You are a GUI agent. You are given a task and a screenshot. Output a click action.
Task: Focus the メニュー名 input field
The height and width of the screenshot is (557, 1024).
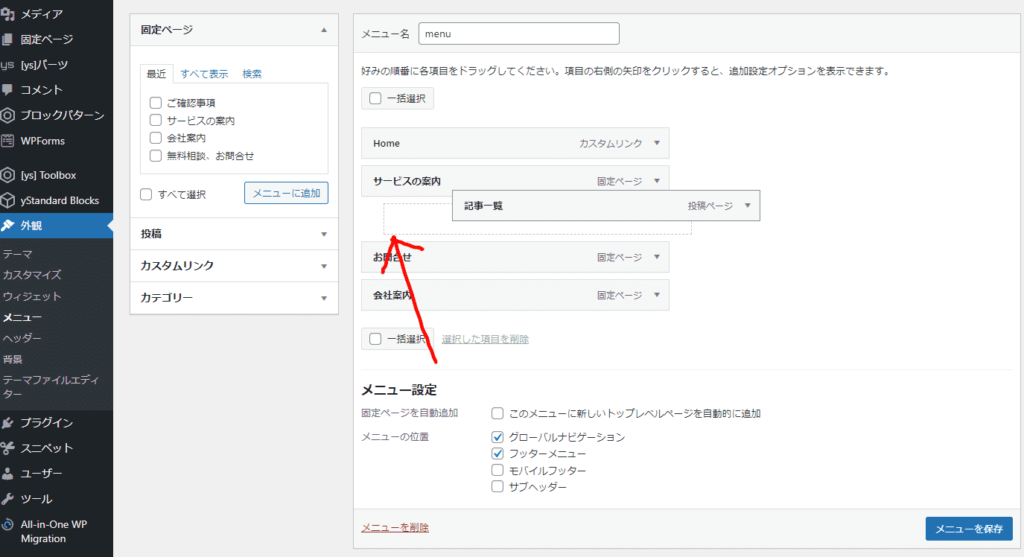tap(519, 34)
